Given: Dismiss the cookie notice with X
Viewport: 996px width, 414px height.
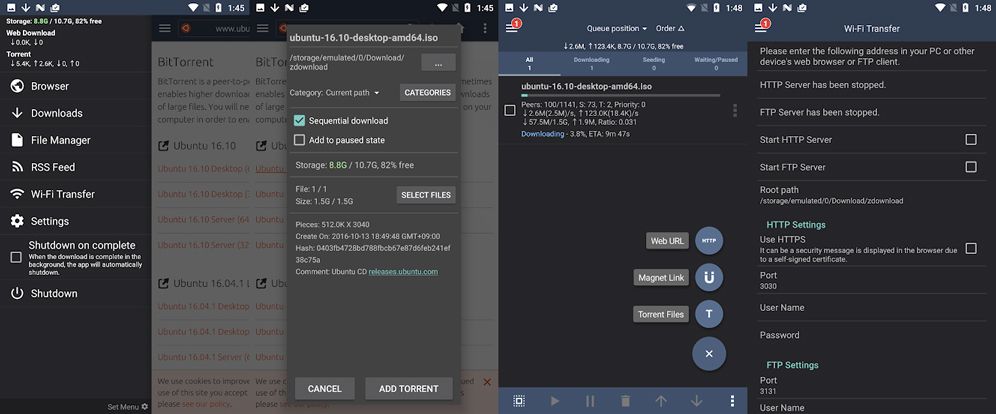Looking at the screenshot, I should pos(487,382).
